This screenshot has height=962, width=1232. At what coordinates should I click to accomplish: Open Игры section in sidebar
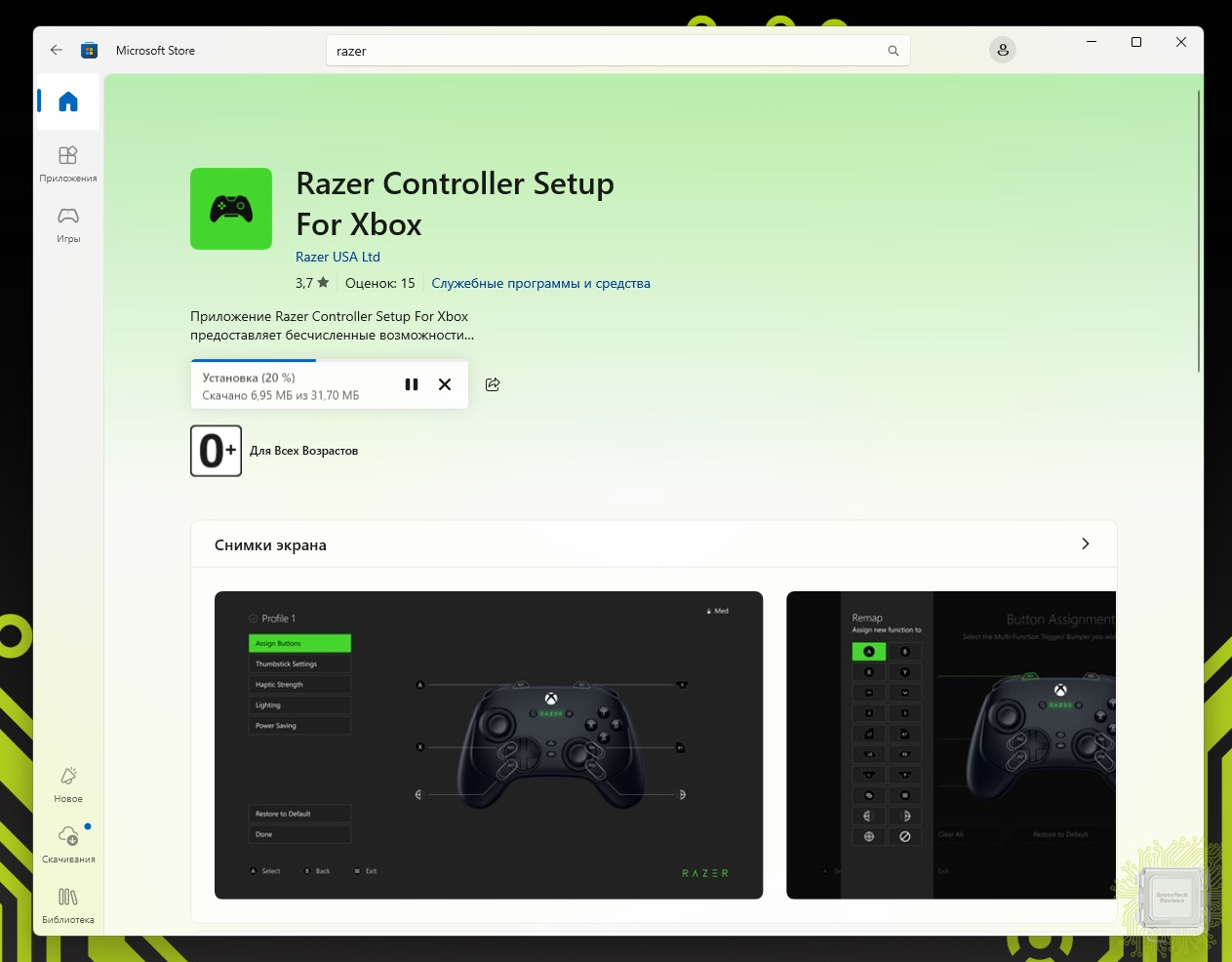pos(68,223)
